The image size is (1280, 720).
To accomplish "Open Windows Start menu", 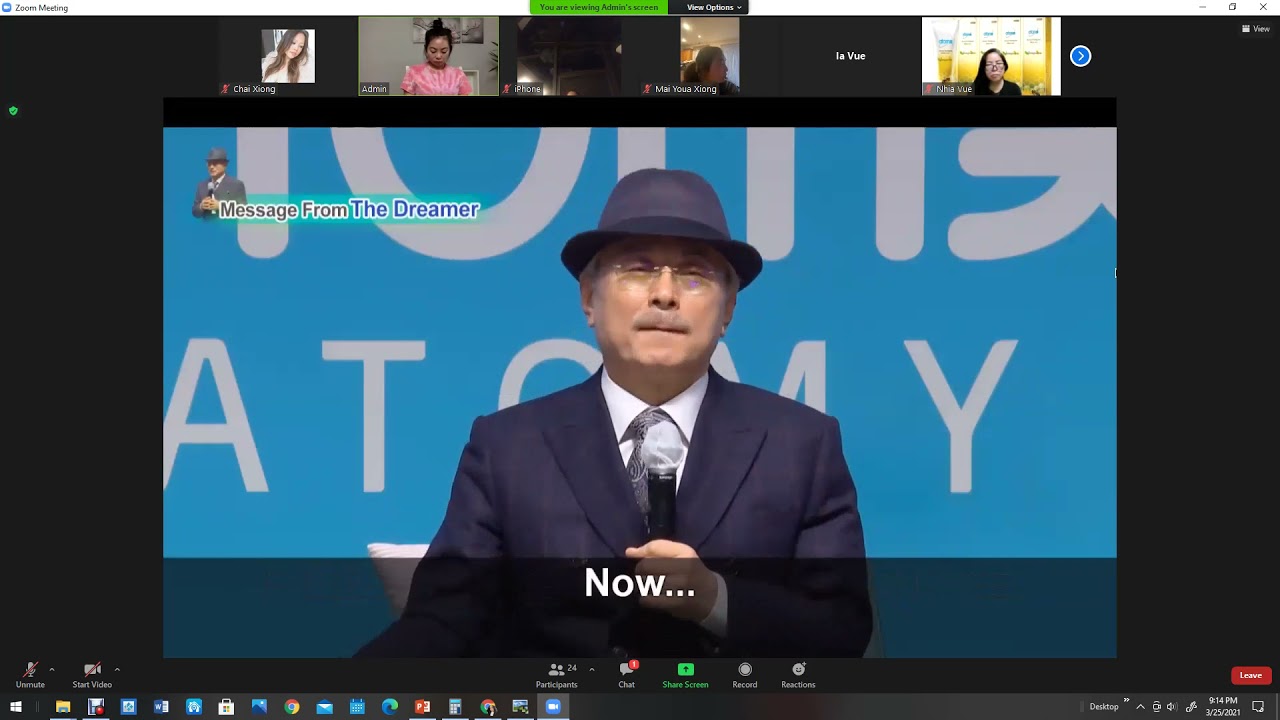I will pos(16,707).
